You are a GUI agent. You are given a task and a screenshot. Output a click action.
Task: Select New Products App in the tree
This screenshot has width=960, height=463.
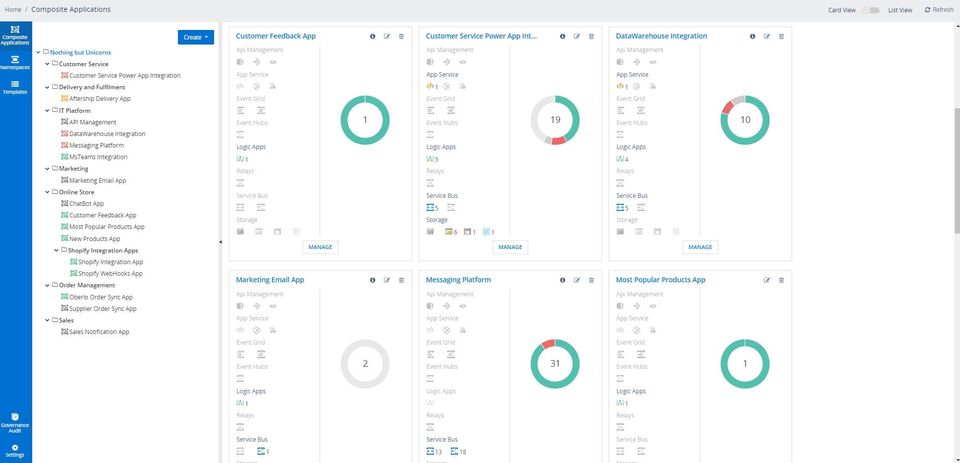(94, 239)
